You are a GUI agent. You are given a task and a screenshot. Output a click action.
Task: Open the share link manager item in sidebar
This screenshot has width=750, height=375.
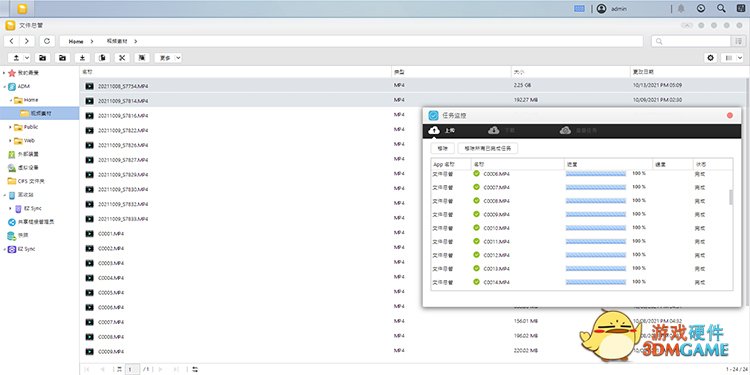point(31,222)
